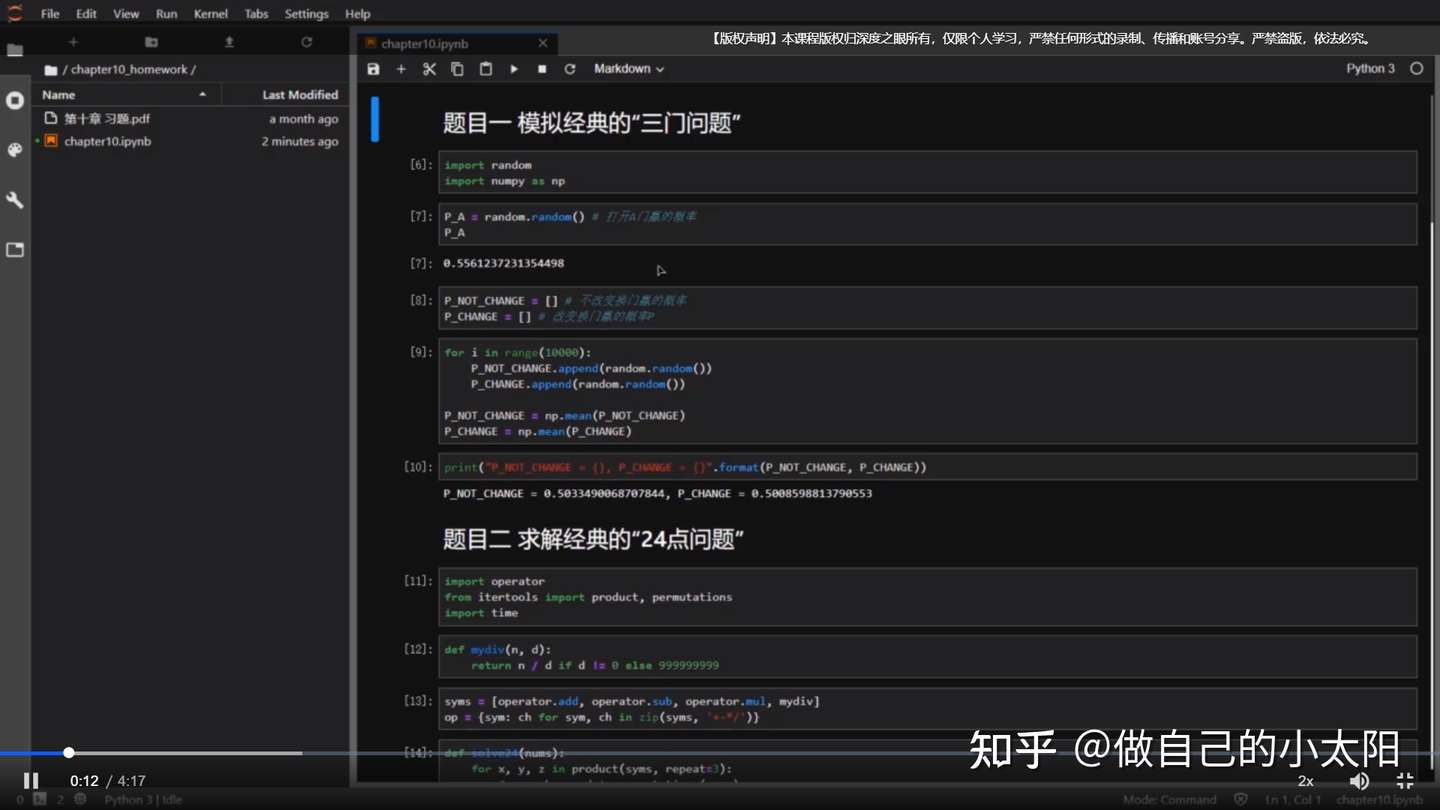Click code cell 12 def mydiv
Screen dimensions: 1440x810
(x=928, y=657)
